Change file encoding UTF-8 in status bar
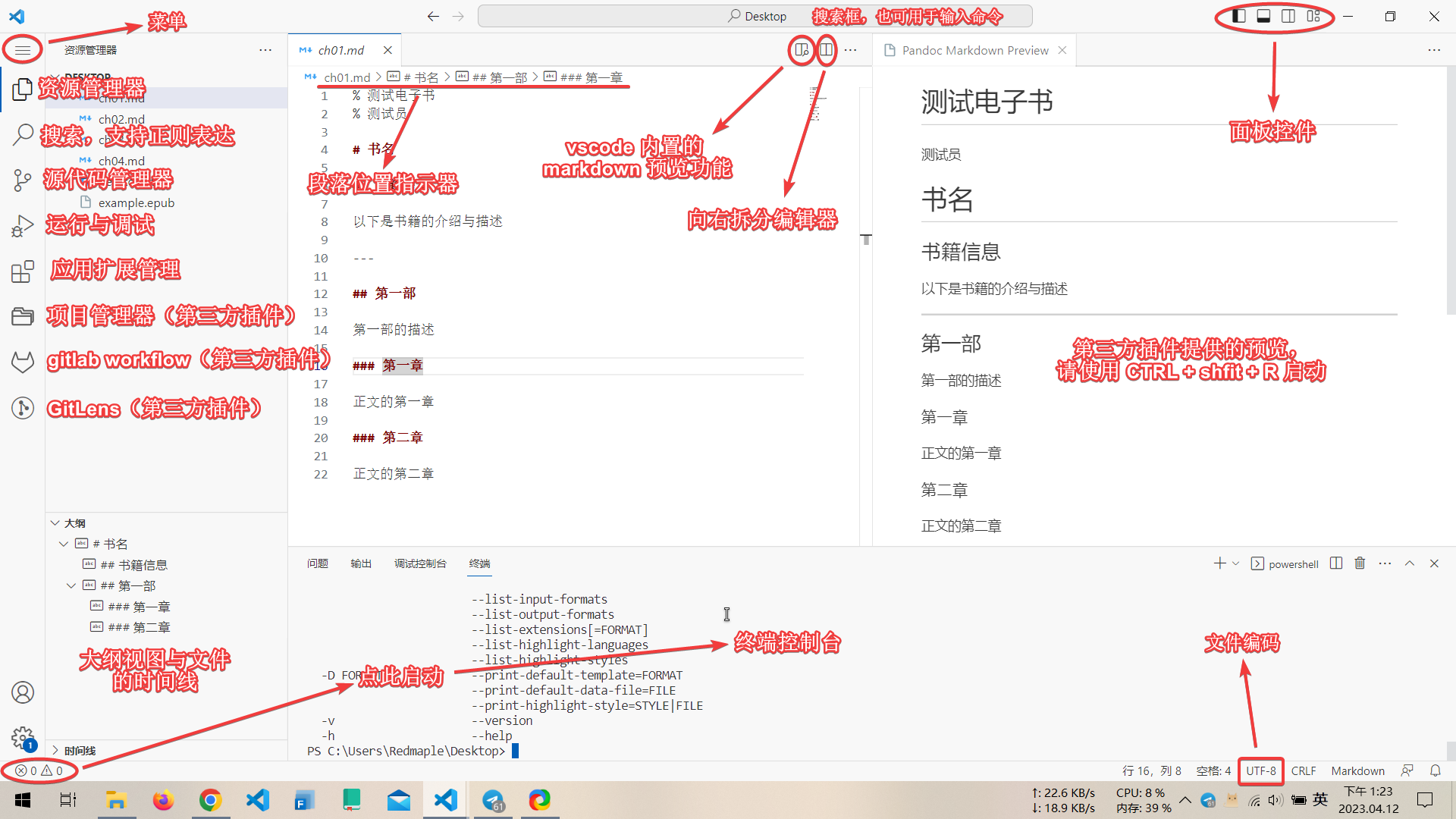The height and width of the screenshot is (819, 1456). pos(1260,770)
